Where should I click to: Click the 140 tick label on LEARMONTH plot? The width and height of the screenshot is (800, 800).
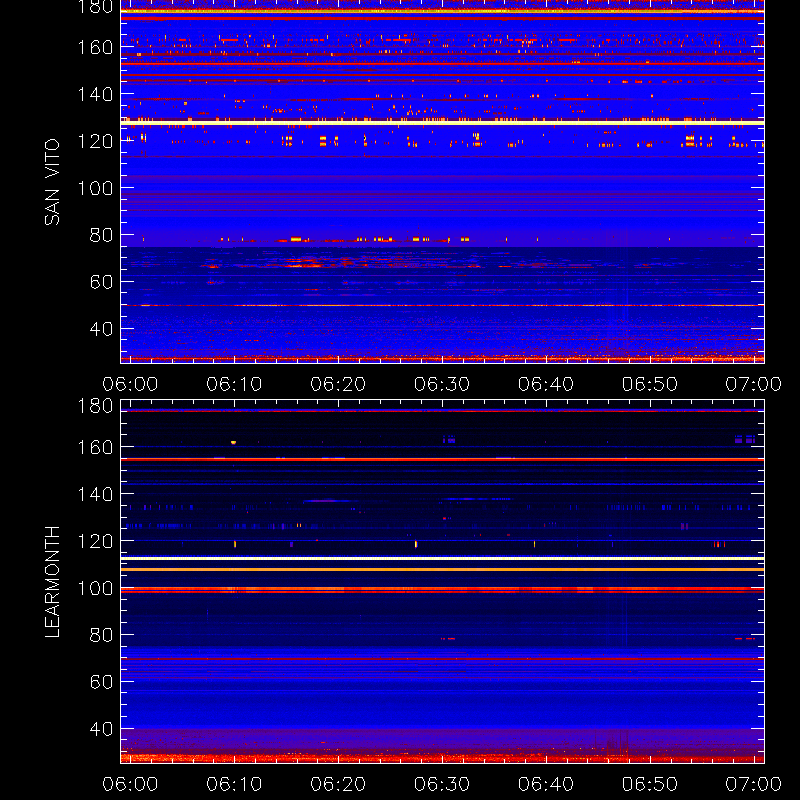pyautogui.click(x=95, y=494)
